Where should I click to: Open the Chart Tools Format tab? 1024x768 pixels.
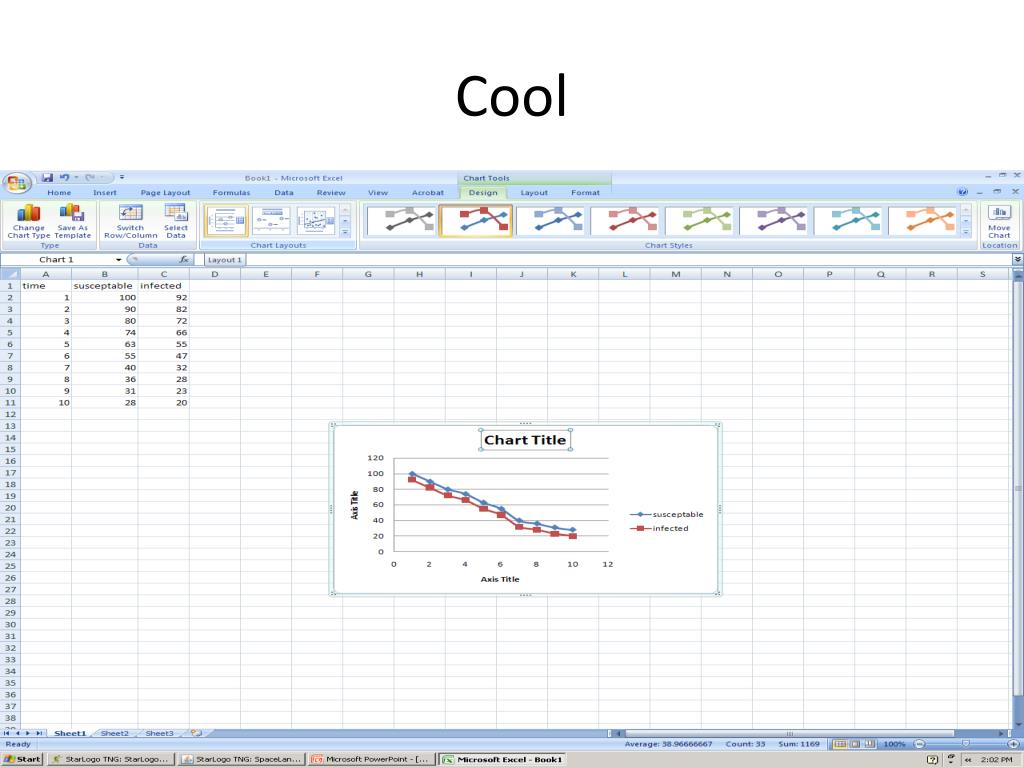pyautogui.click(x=585, y=193)
